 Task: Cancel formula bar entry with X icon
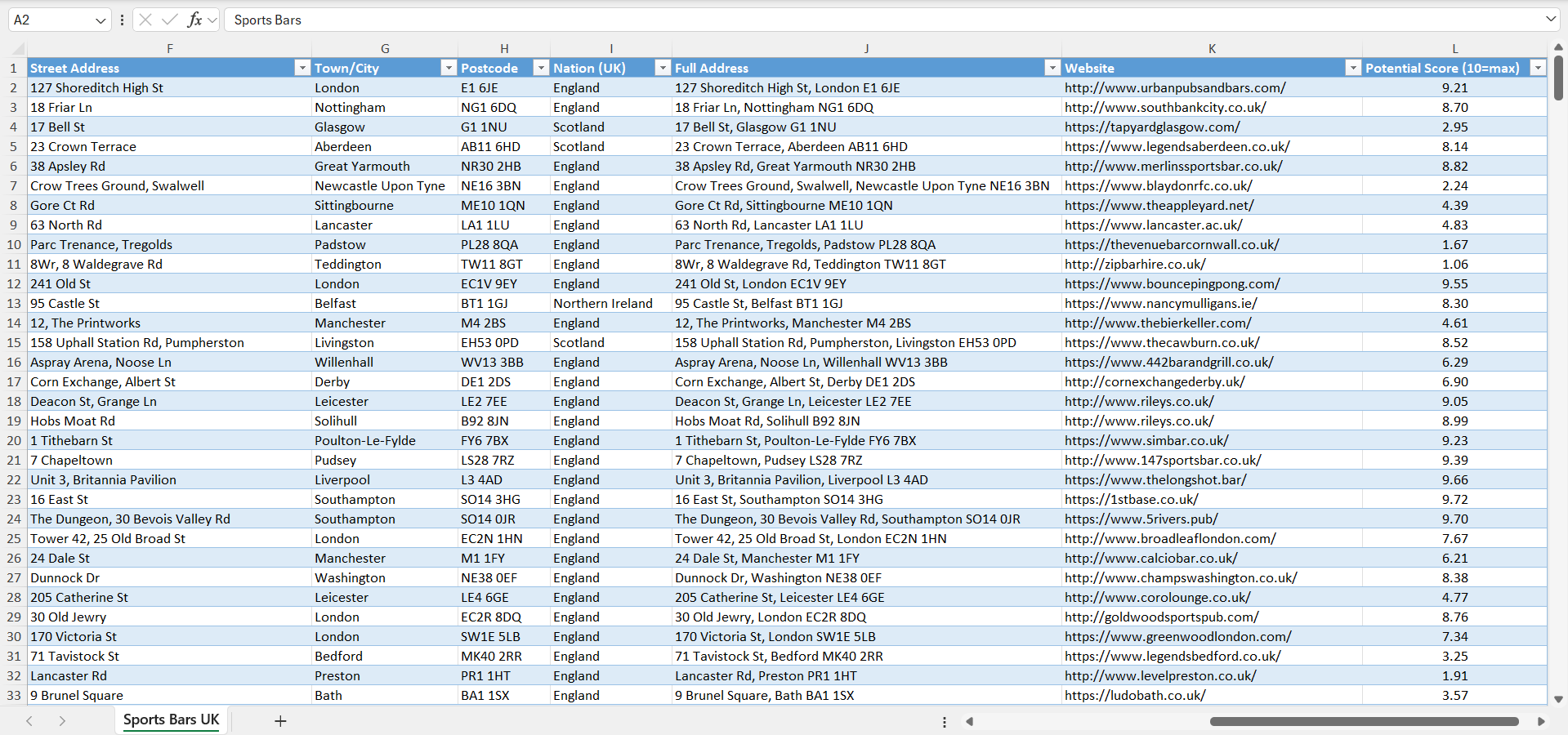[x=145, y=20]
